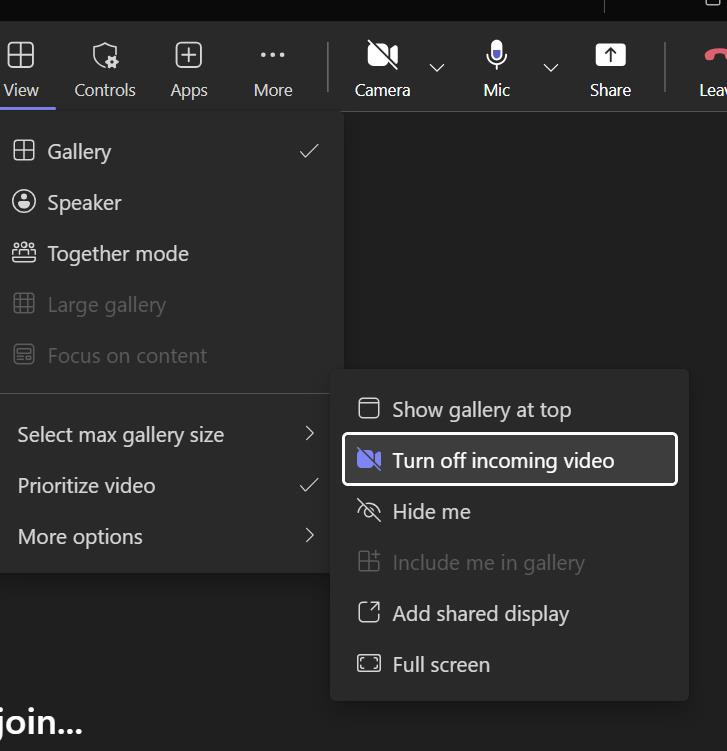Open the Apps plus icon

click(x=189, y=55)
